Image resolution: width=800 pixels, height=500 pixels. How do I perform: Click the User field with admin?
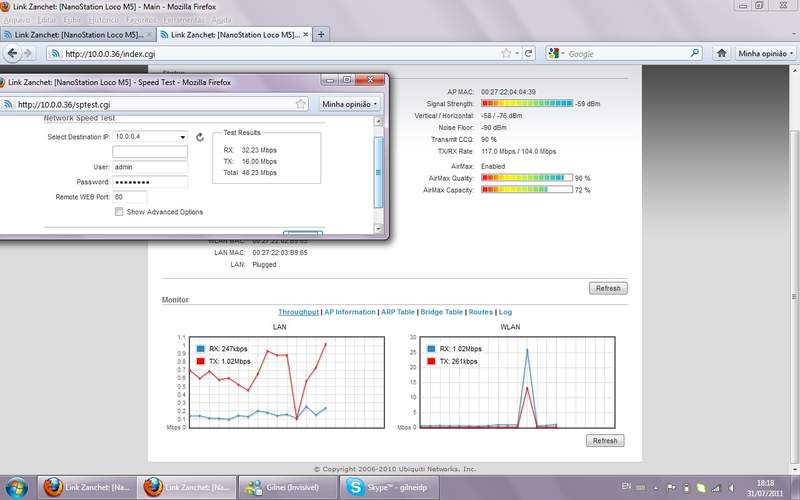(x=150, y=167)
